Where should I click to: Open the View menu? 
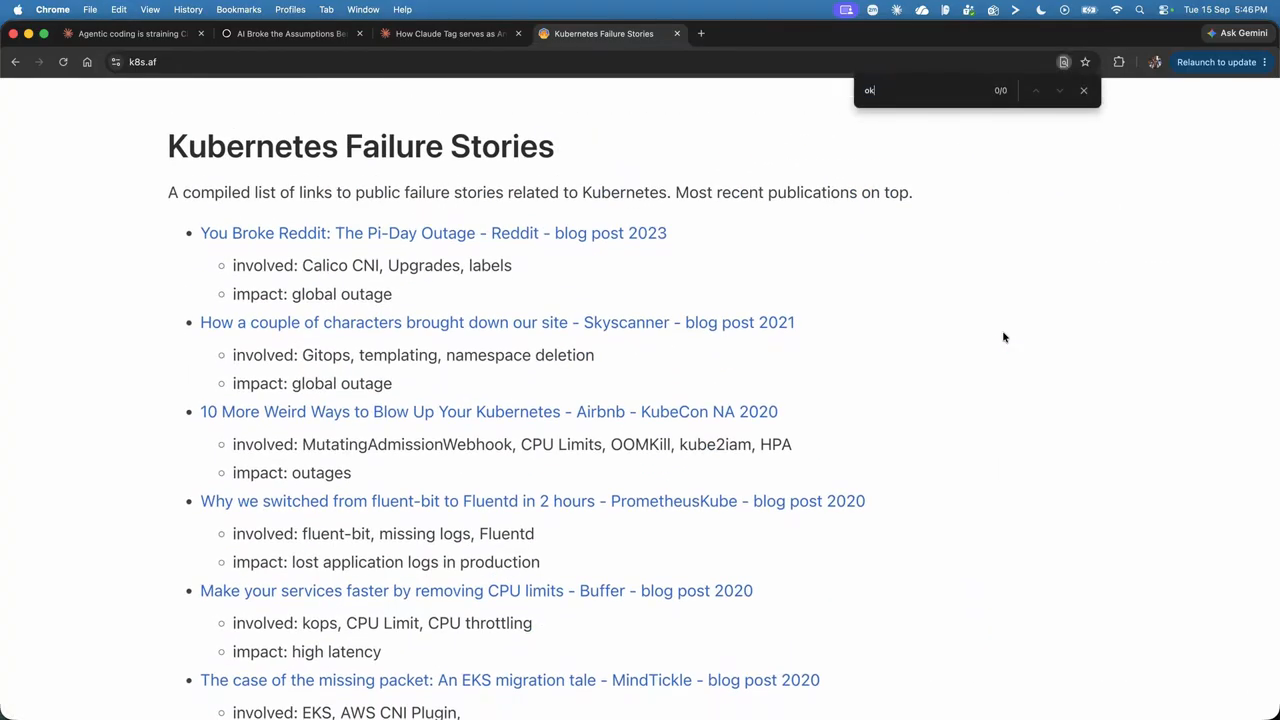(x=150, y=9)
